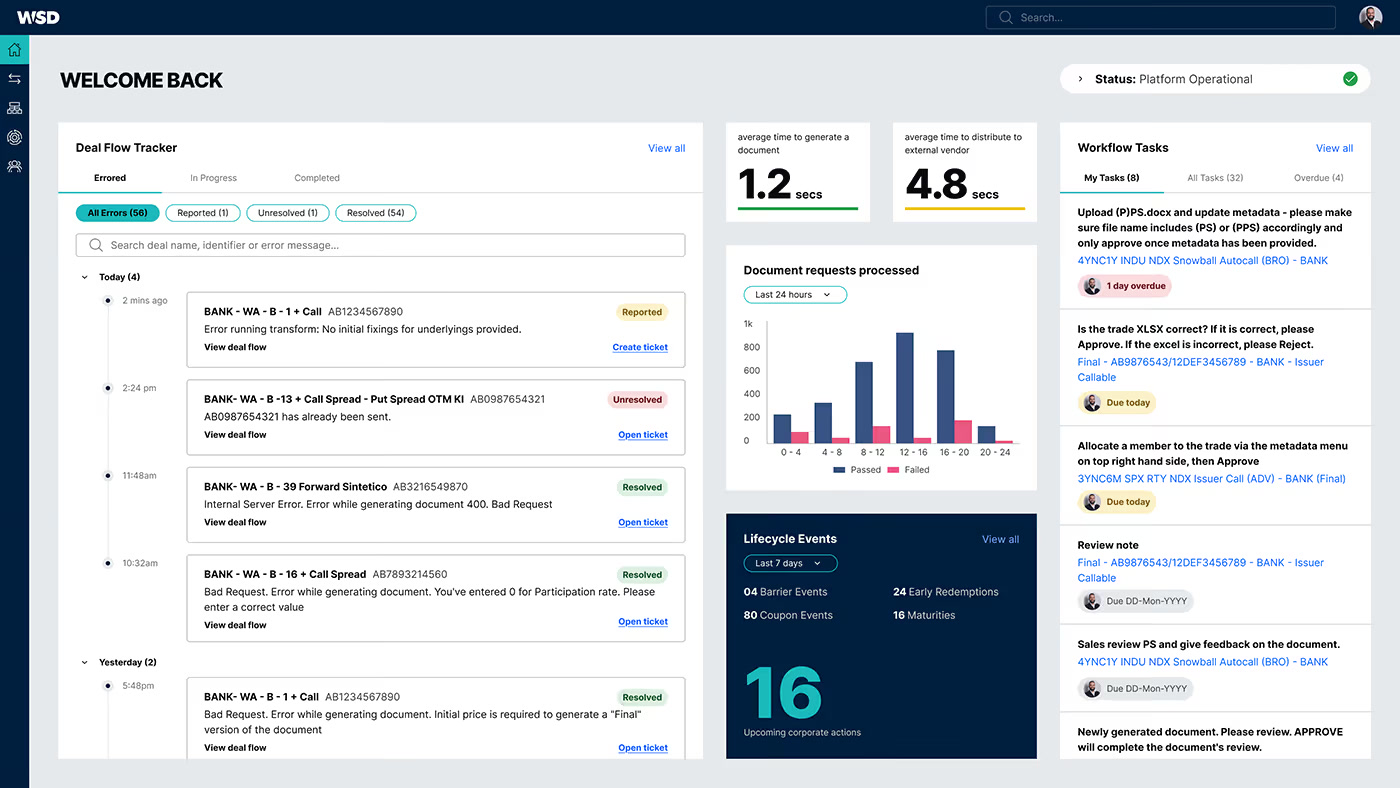1400x788 pixels.
Task: Open 3YNC6M SPX RTY NDX Issuer Call link
Action: (1211, 478)
